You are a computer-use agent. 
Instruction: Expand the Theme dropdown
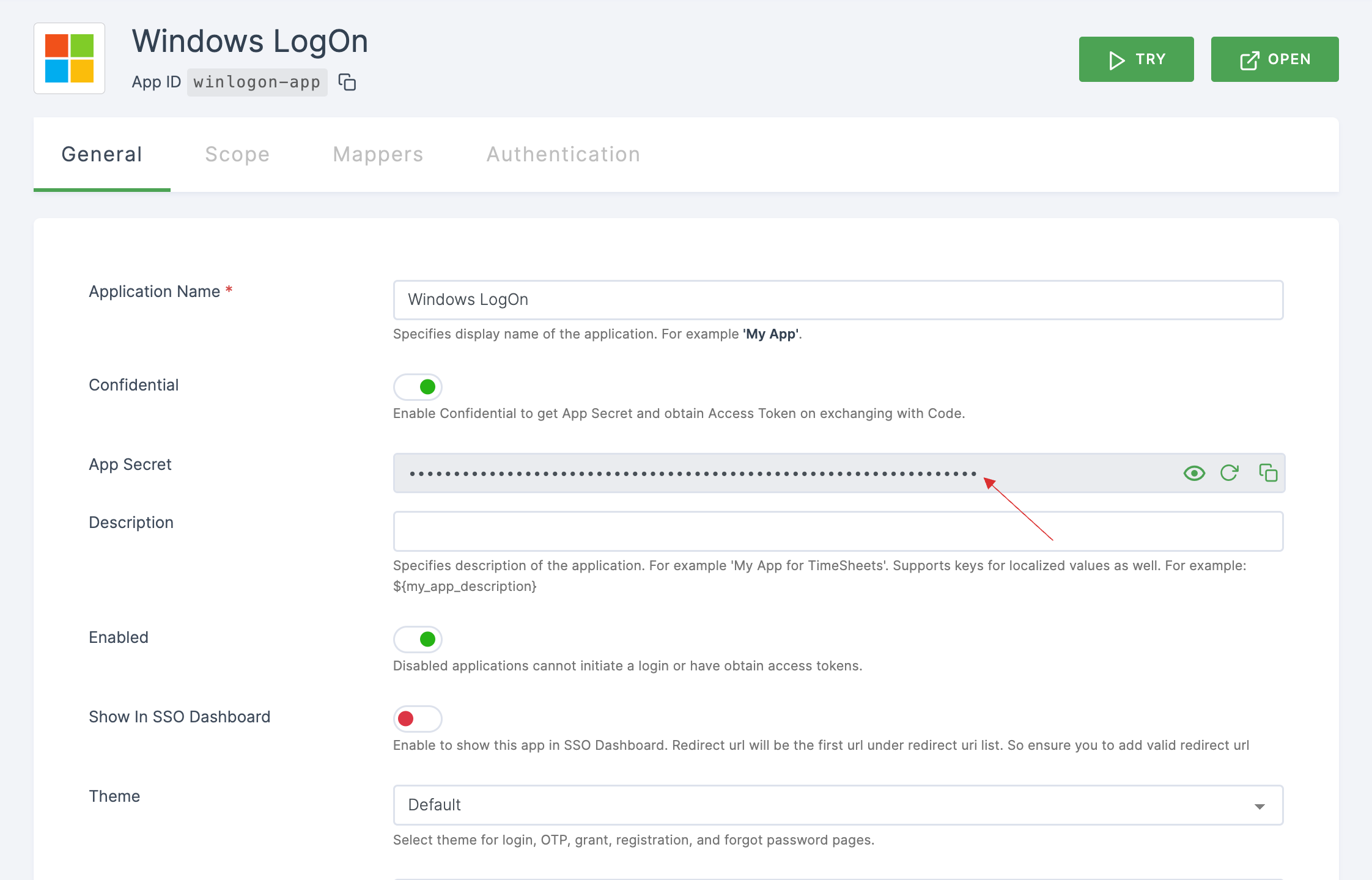click(x=838, y=805)
